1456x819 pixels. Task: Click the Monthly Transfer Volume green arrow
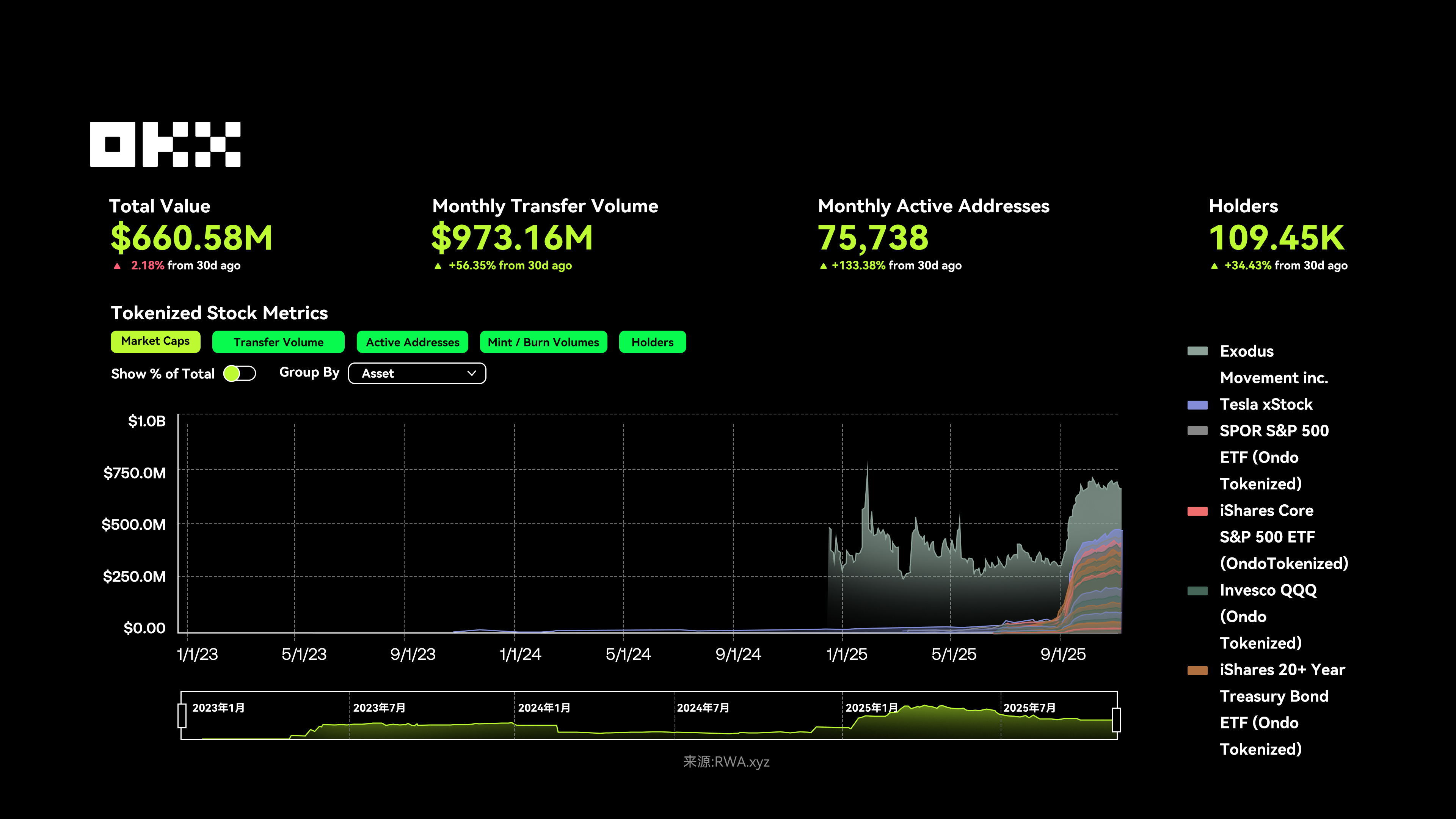438,266
